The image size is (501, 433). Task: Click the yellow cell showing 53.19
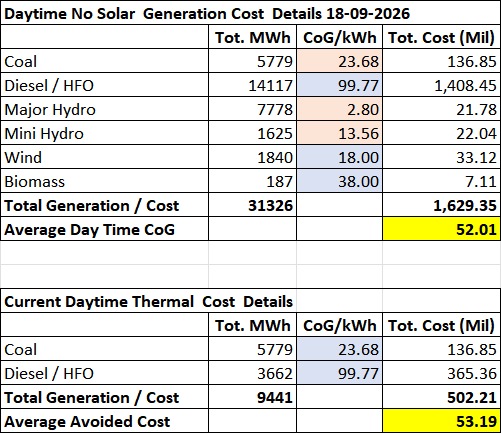click(x=441, y=421)
